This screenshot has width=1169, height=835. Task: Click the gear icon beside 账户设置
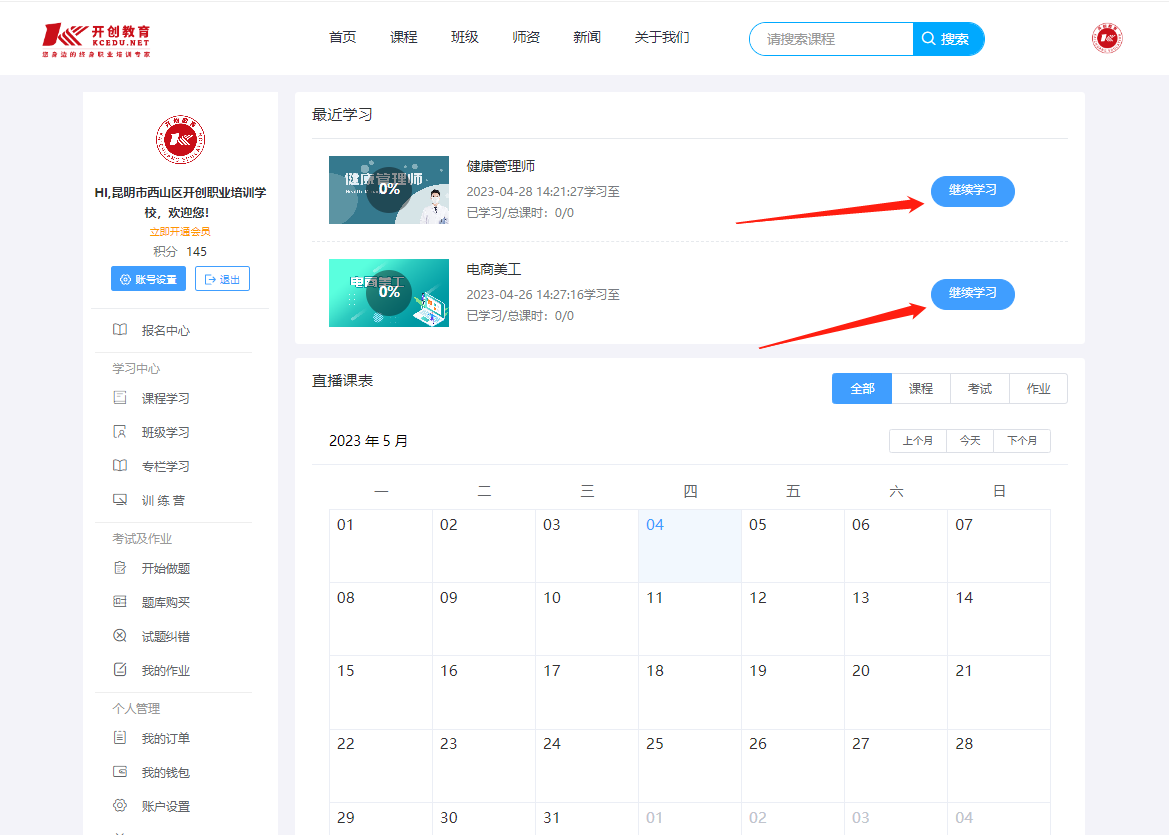(x=119, y=805)
